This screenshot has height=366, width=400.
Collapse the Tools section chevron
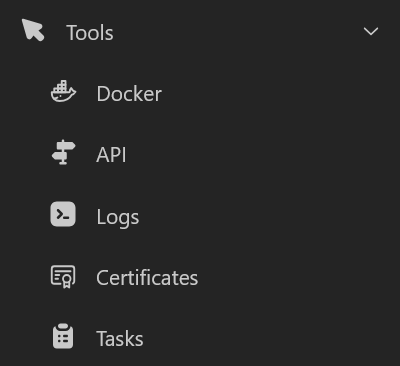371,31
